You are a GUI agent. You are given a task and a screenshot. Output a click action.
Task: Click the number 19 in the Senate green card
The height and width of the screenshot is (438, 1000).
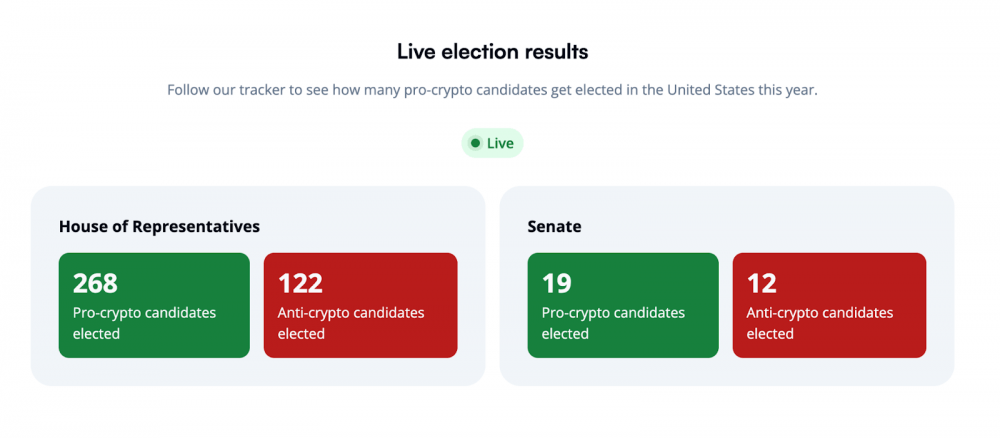[557, 283]
